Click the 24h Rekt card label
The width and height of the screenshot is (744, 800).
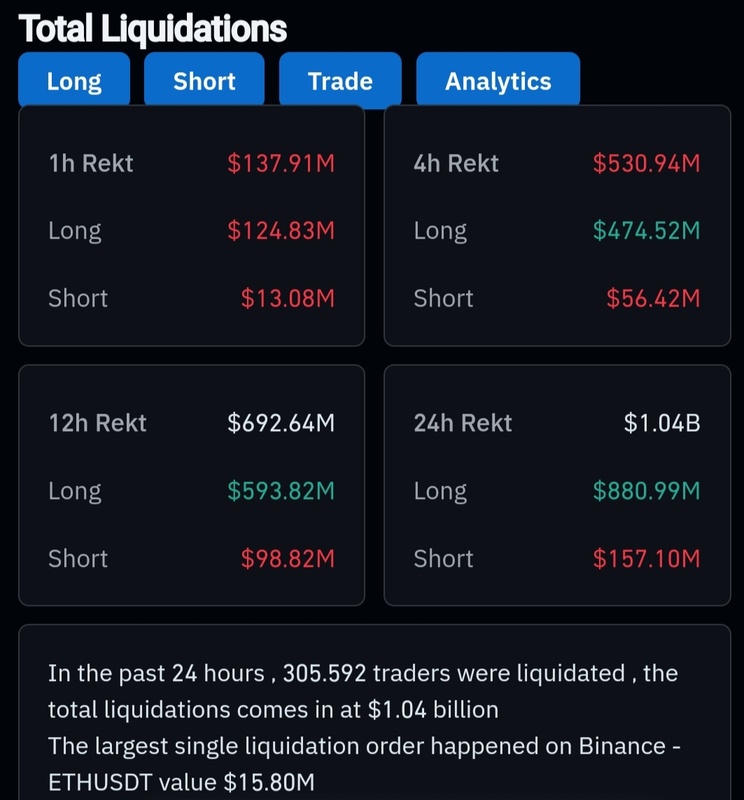coord(463,423)
